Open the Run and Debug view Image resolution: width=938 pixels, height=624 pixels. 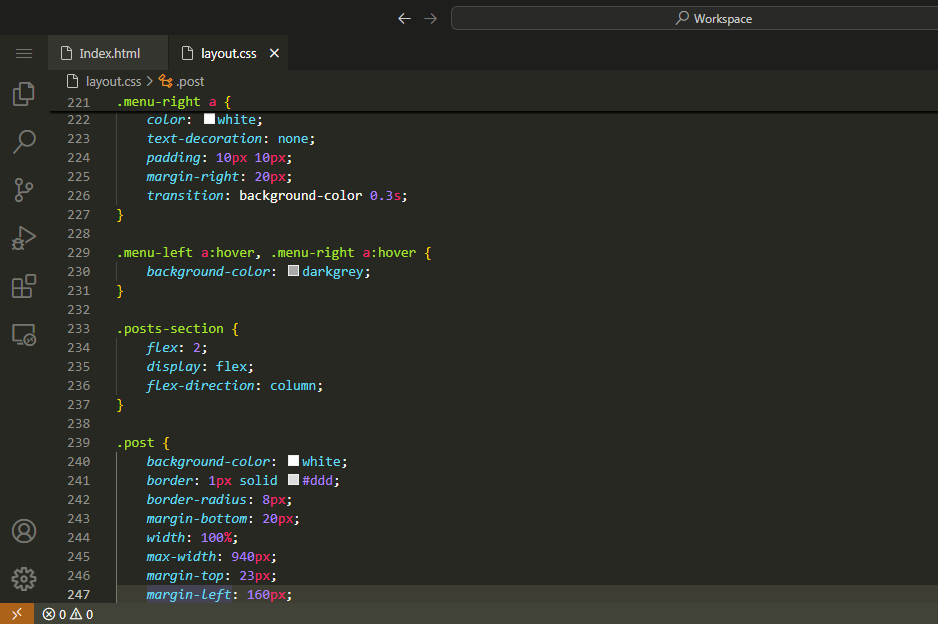click(x=24, y=238)
